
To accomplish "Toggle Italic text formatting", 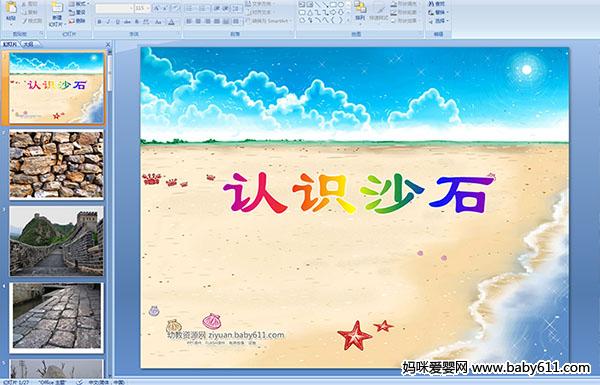I will pyautogui.click(x=108, y=22).
